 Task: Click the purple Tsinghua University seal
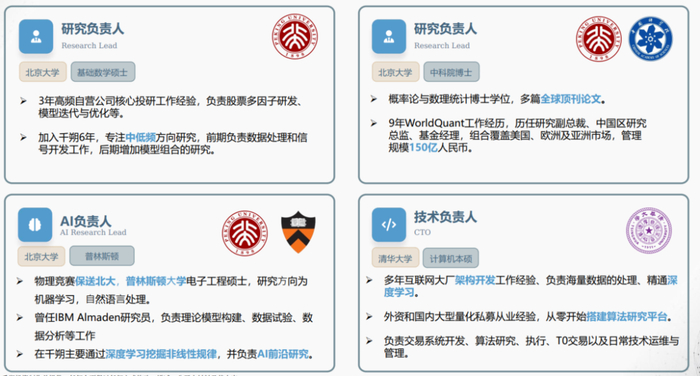(649, 230)
